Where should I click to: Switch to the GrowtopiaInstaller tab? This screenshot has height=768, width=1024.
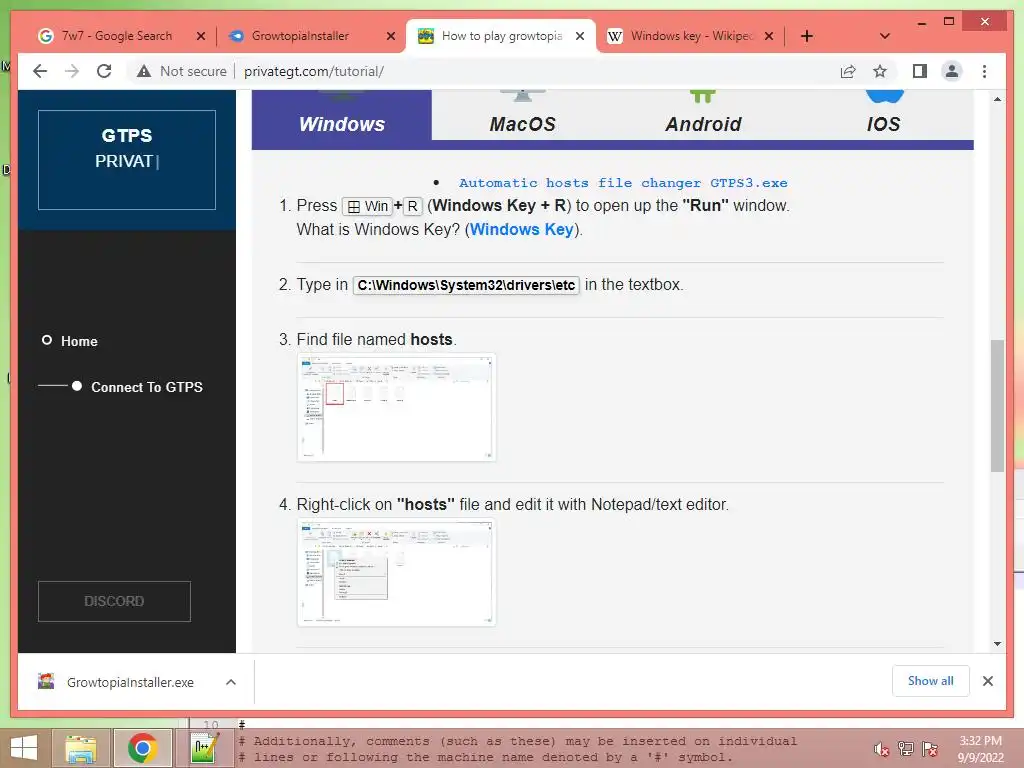300,36
